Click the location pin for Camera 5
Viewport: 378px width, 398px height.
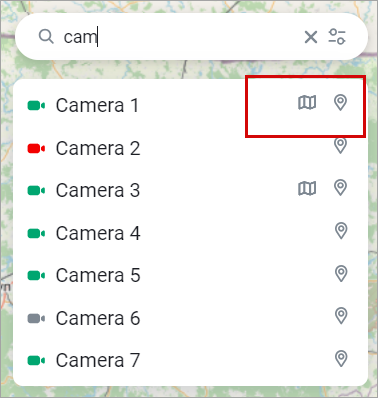341,273
